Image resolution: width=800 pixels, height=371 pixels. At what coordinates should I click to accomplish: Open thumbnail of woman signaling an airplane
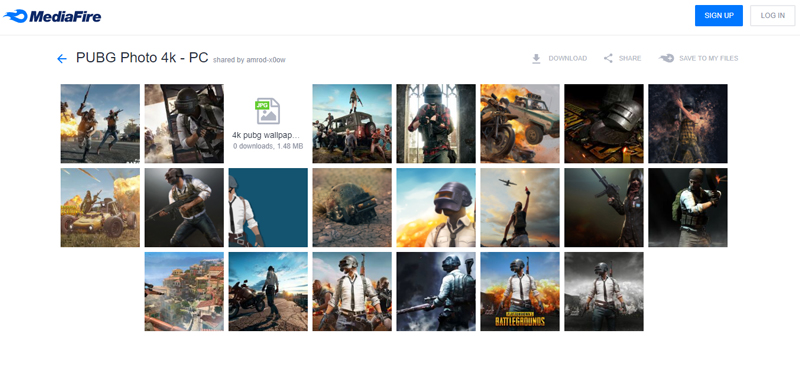click(520, 208)
